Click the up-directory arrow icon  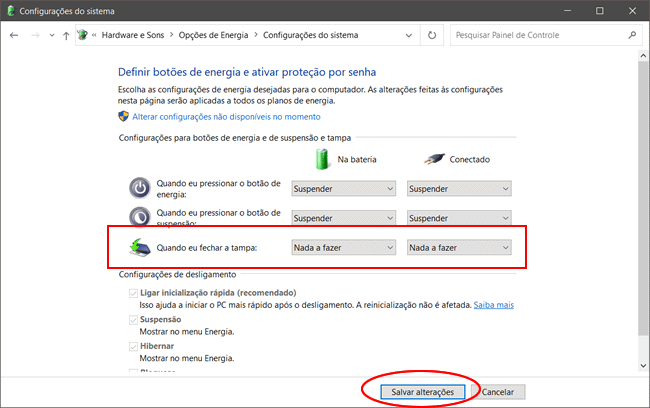66,35
